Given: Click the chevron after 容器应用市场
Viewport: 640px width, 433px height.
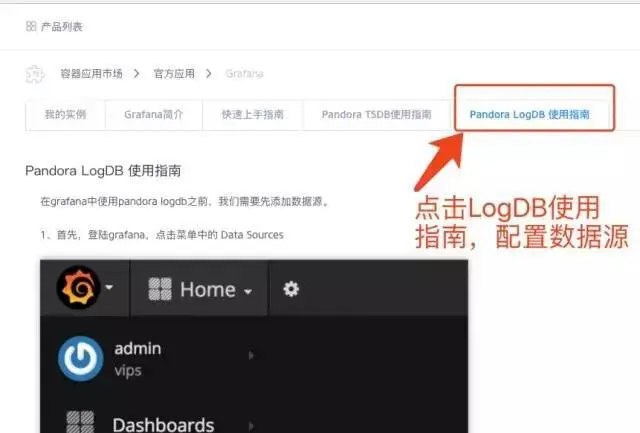Looking at the screenshot, I should click(137, 73).
